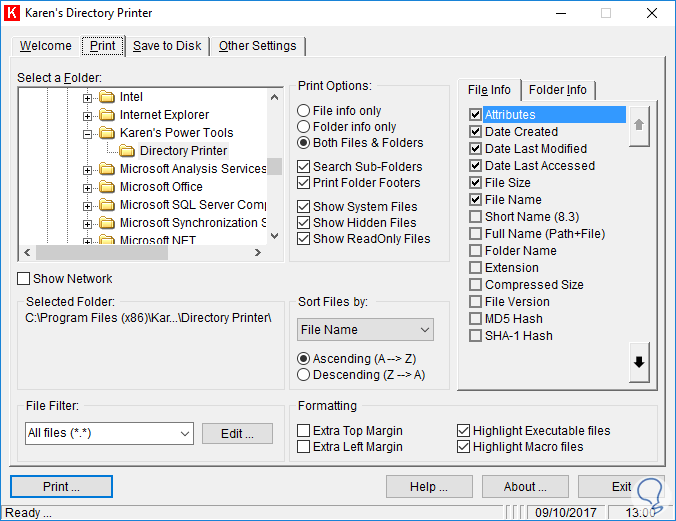Select the File Info tab
Viewport: 676px width, 521px height.
pos(489,90)
